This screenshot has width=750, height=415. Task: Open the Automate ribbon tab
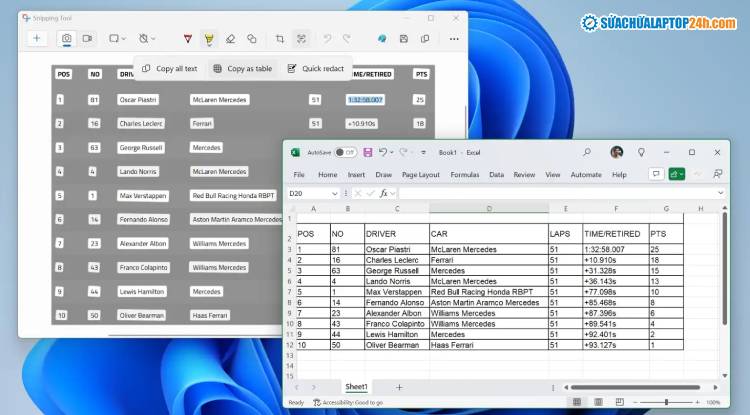click(586, 175)
